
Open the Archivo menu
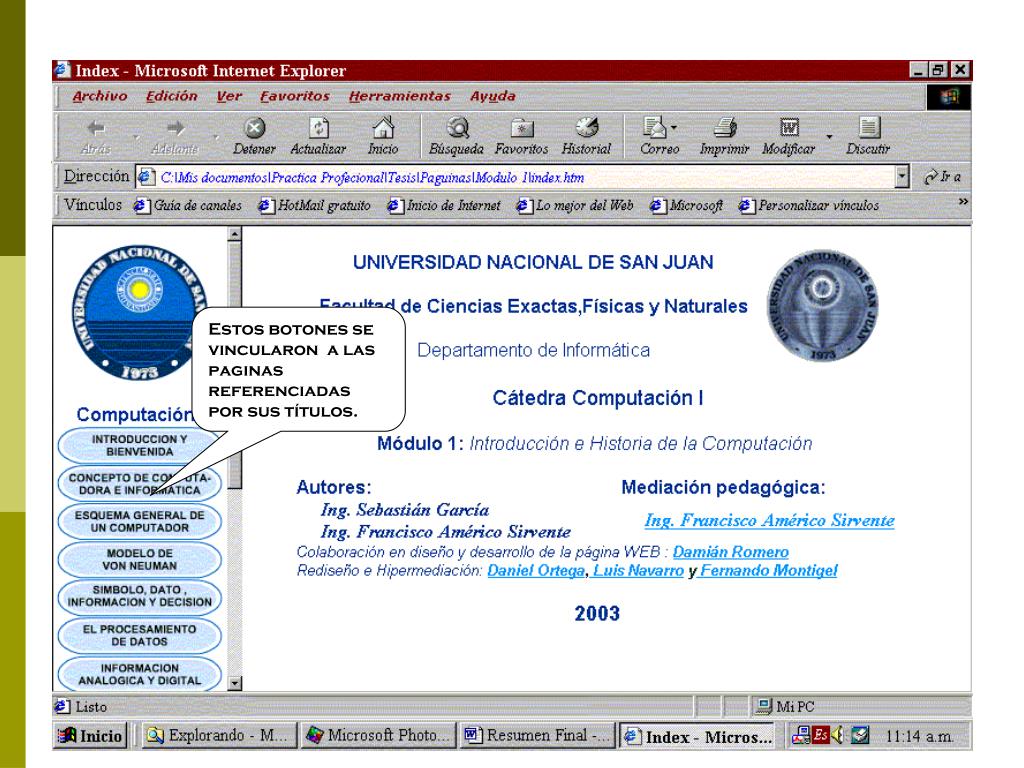click(100, 96)
